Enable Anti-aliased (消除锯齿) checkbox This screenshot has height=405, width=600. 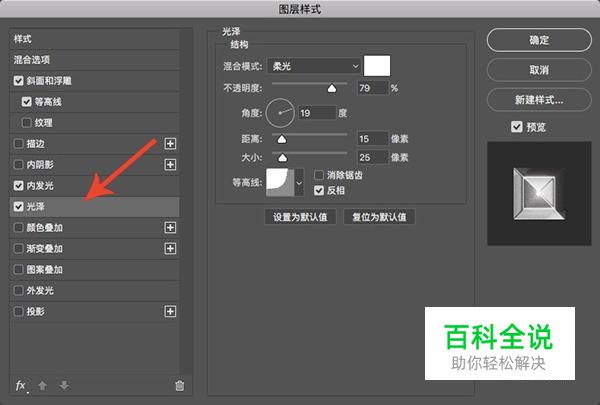(x=319, y=175)
